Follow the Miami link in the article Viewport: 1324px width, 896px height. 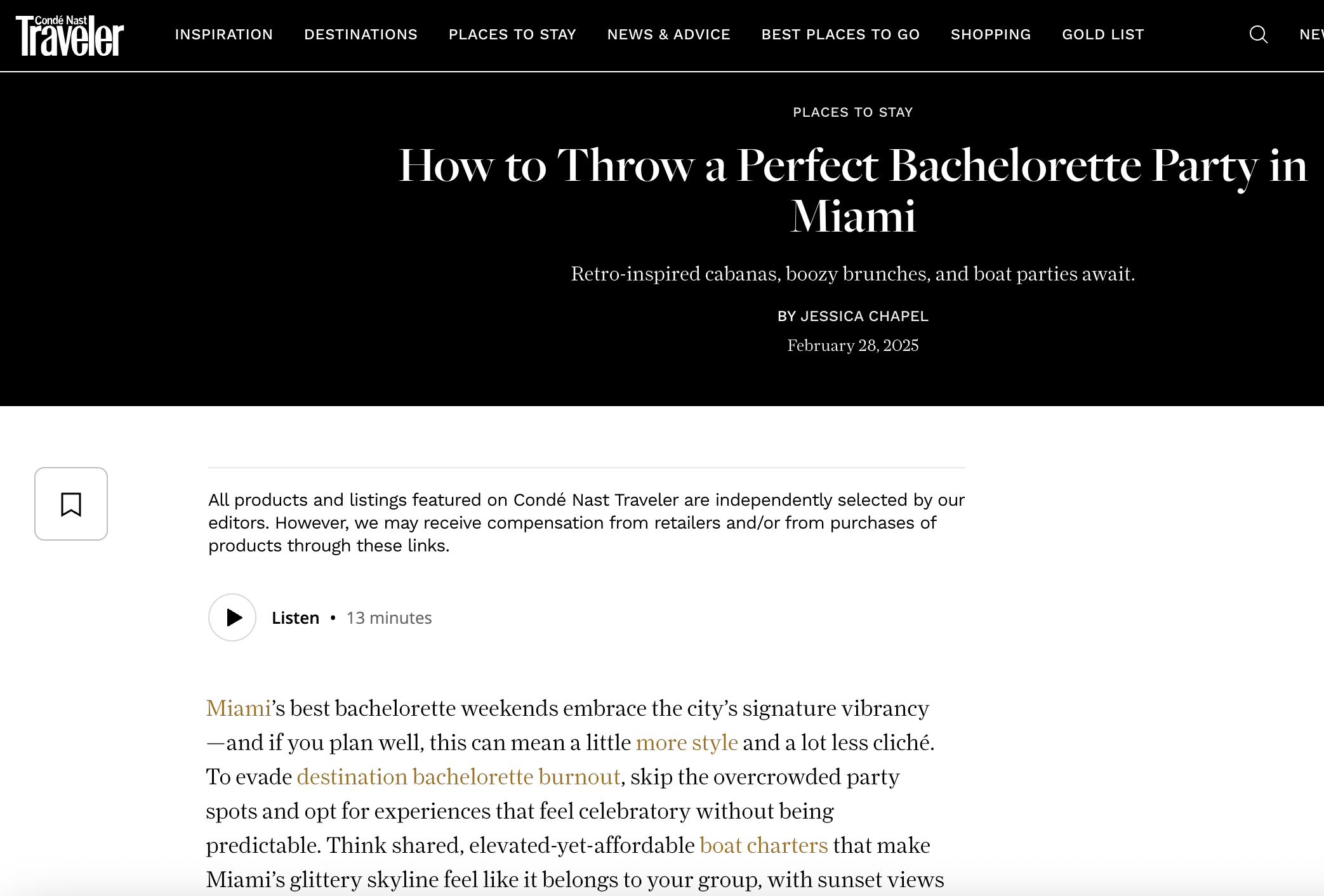click(239, 708)
